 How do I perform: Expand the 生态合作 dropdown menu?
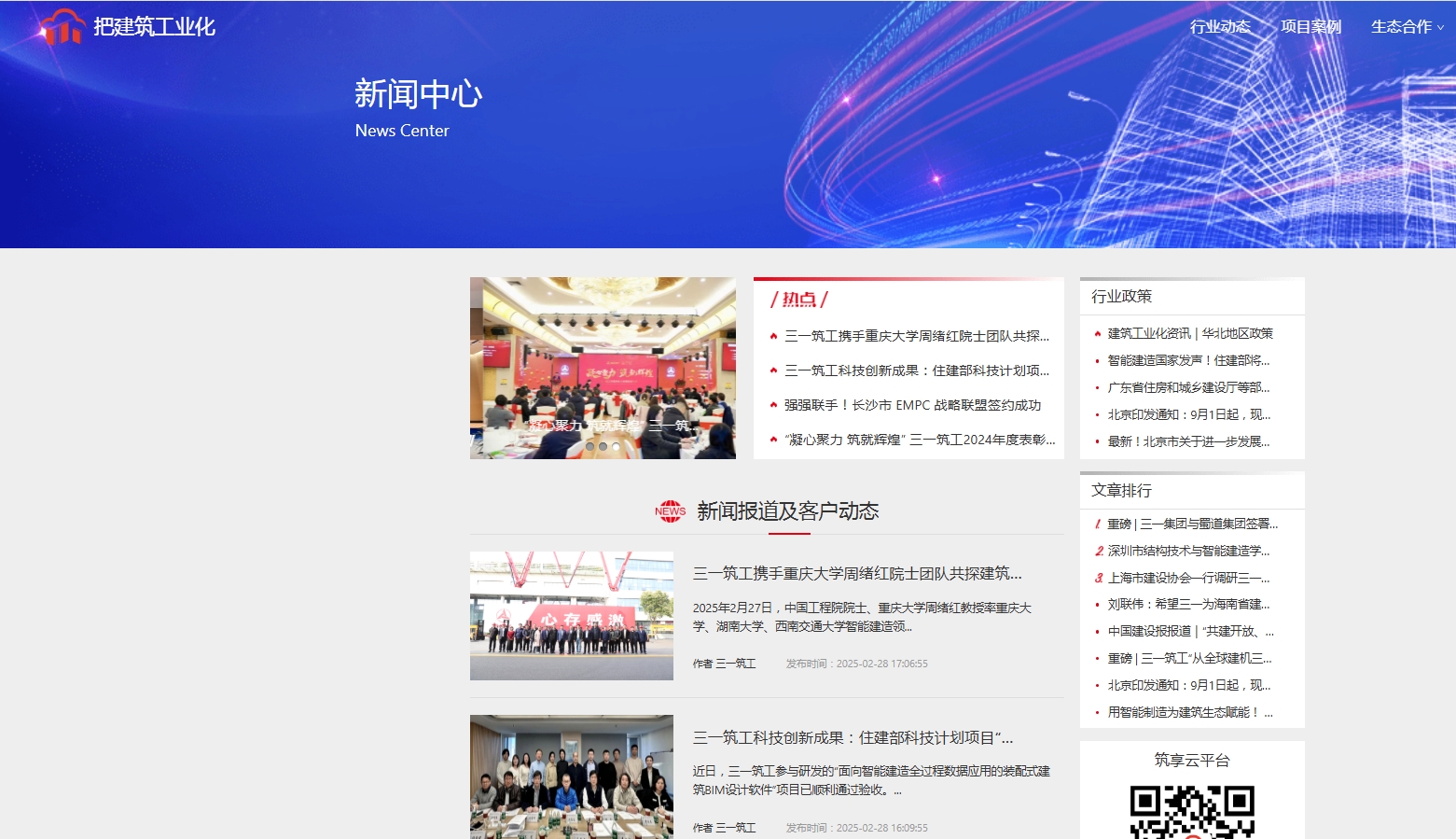[1406, 27]
